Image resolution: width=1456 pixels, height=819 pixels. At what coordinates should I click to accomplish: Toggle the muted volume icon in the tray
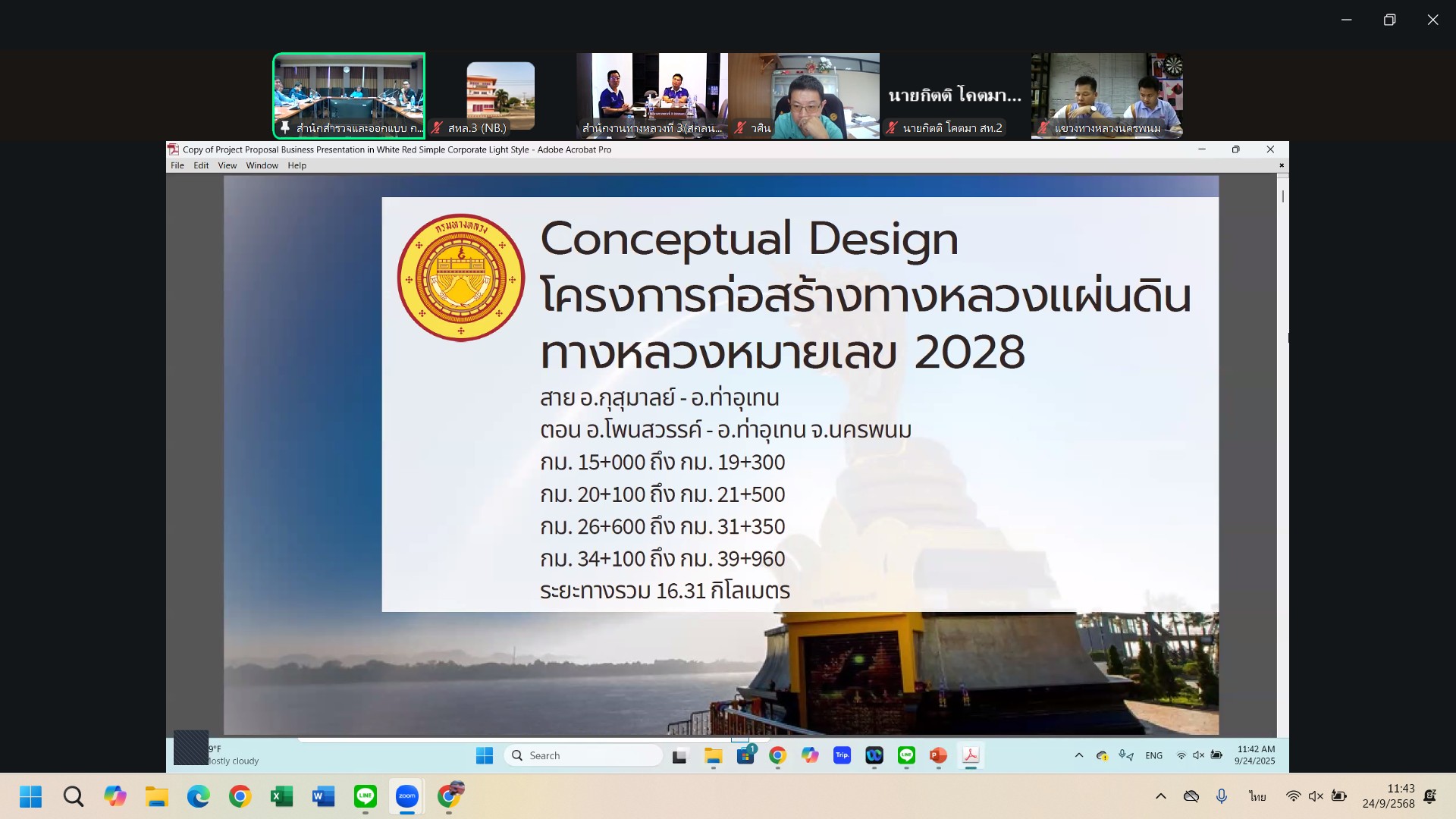(x=1316, y=796)
